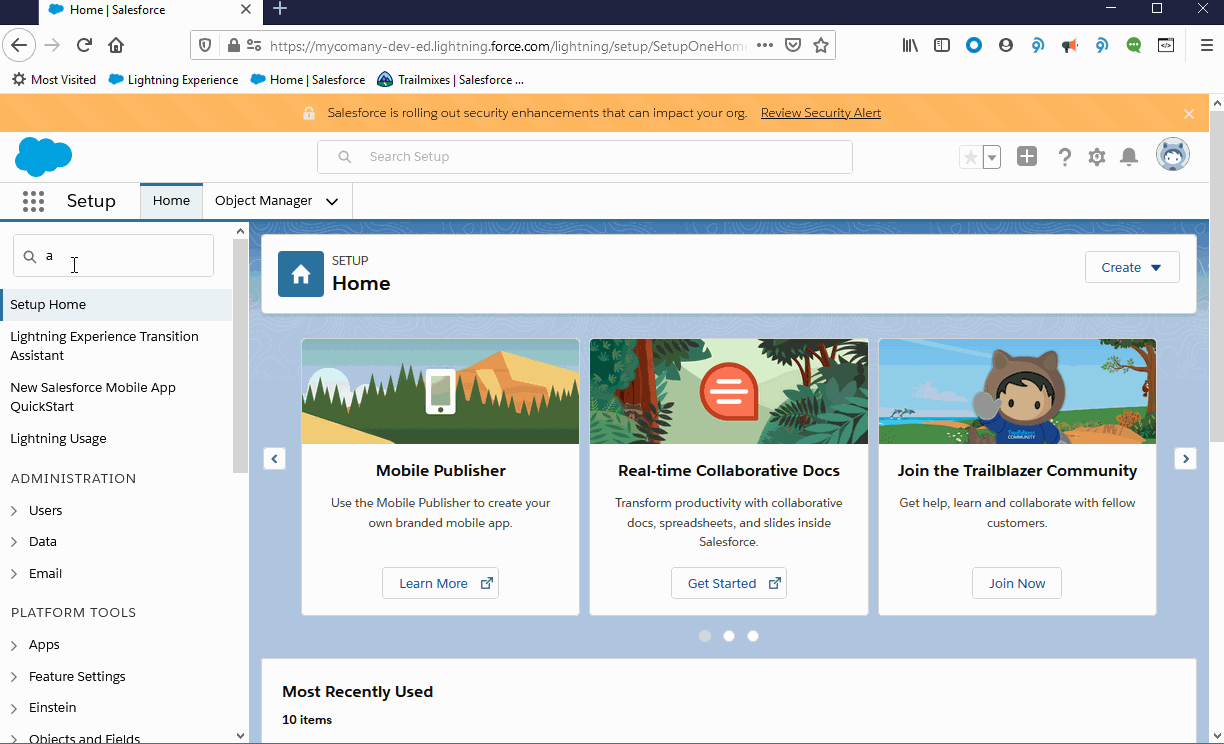Open the Object Manager tab
1224x744 pixels.
coord(264,201)
